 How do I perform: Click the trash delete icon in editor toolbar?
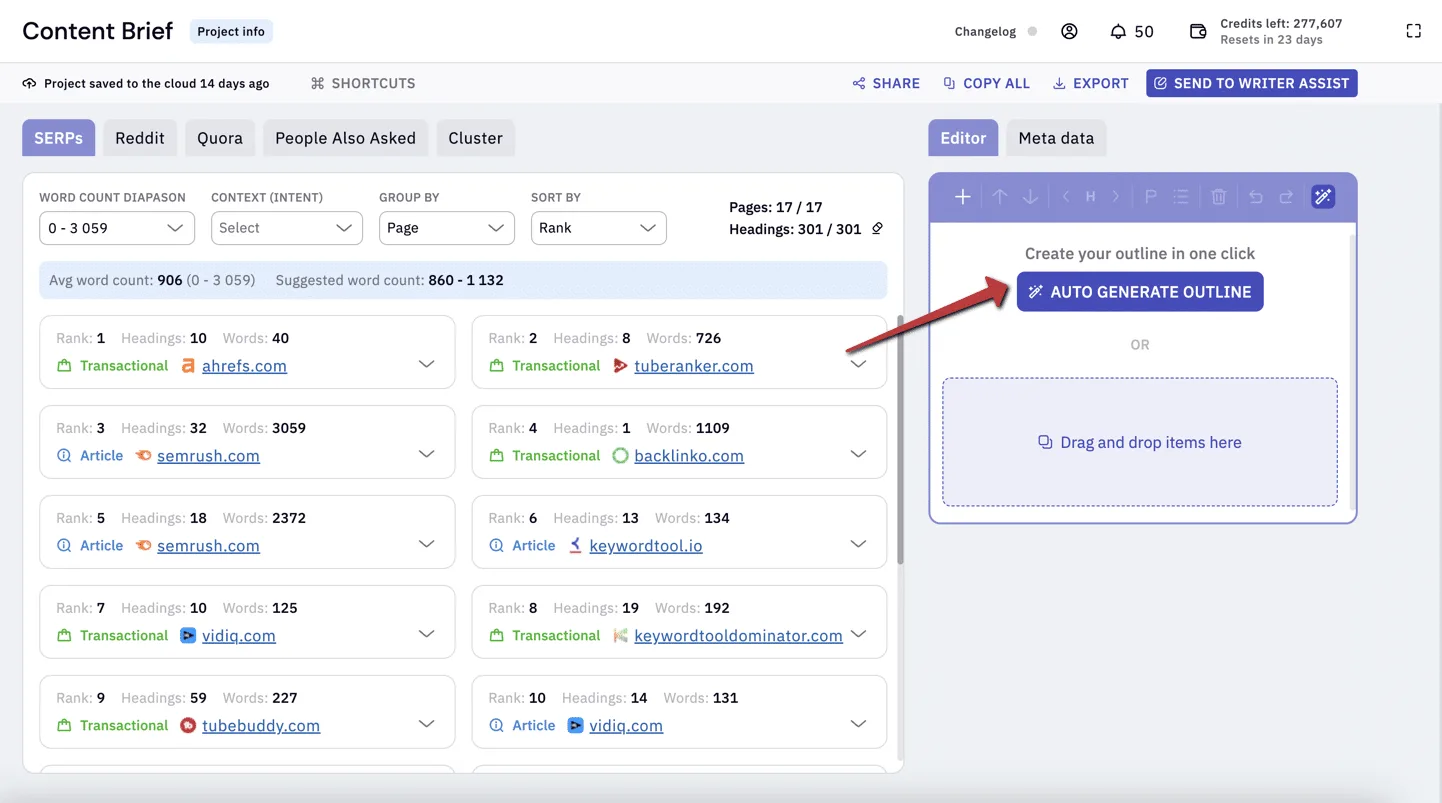[x=1218, y=197]
